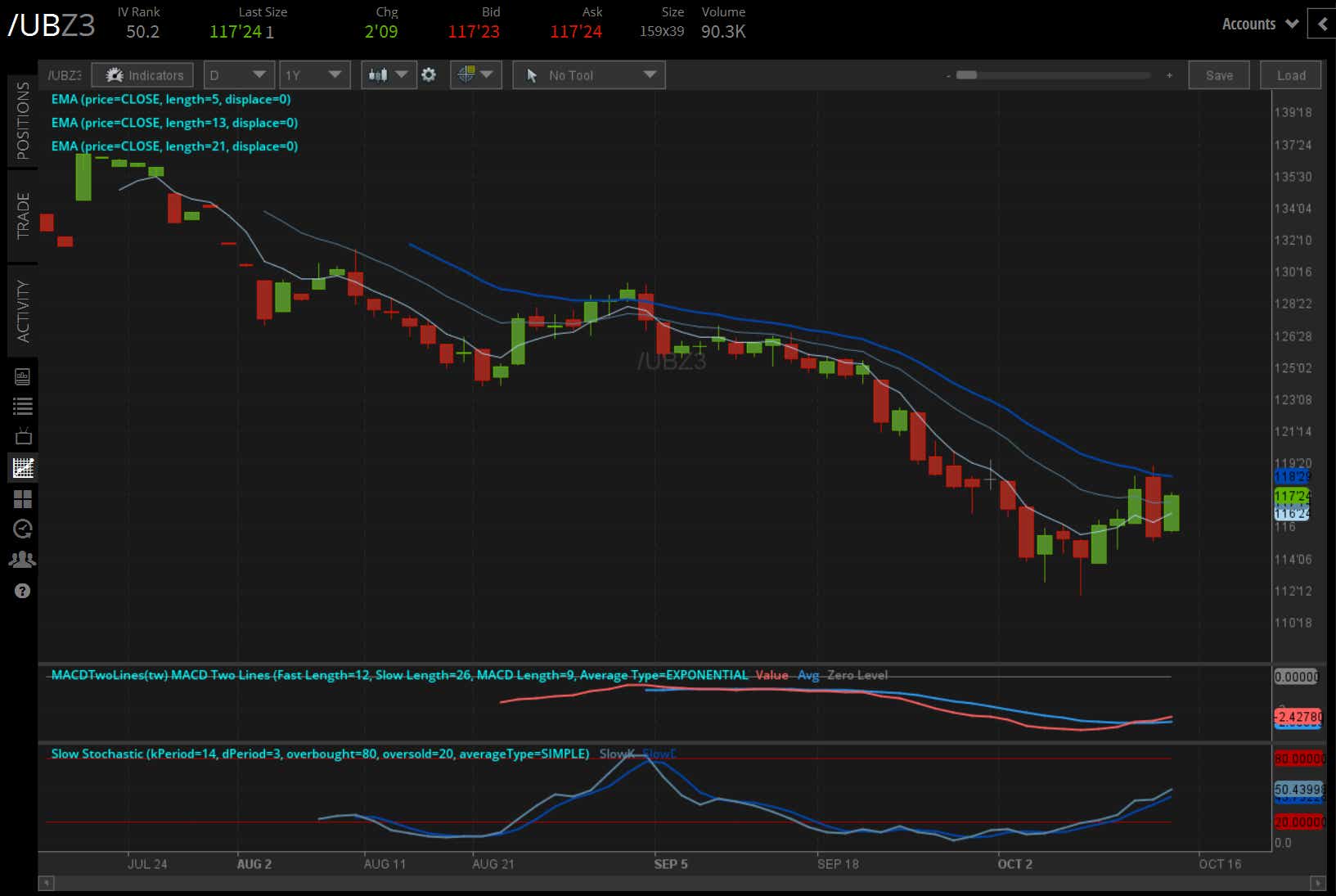
Task: Click the MACD Two Lines indicator label
Action: point(399,675)
